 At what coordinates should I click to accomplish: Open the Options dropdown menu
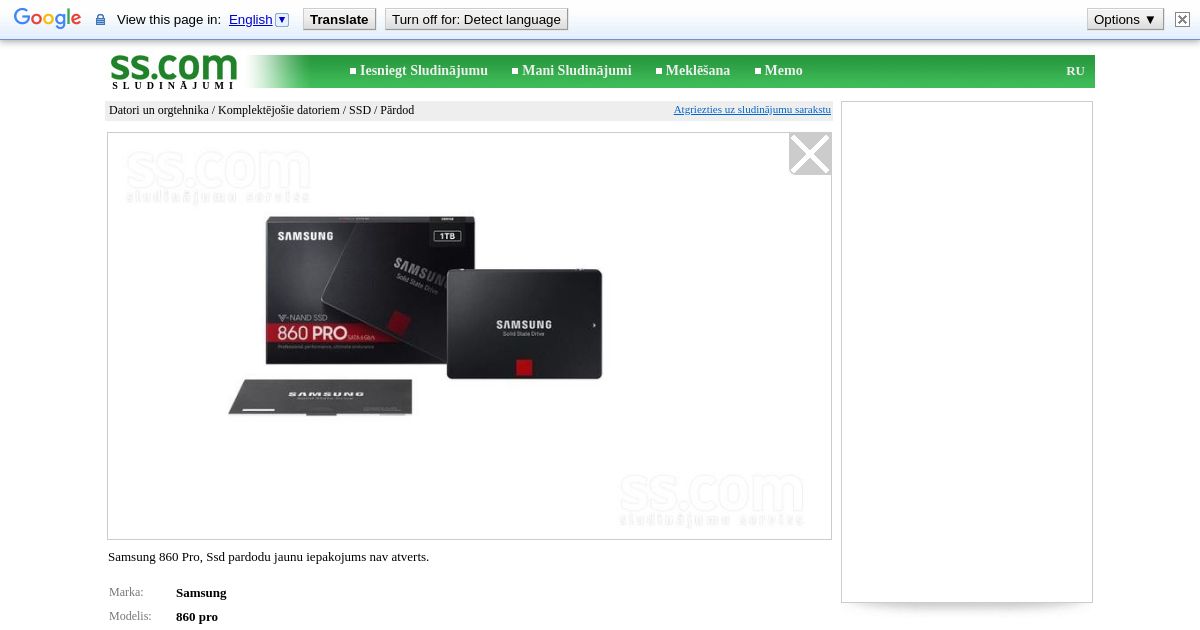click(x=1125, y=19)
